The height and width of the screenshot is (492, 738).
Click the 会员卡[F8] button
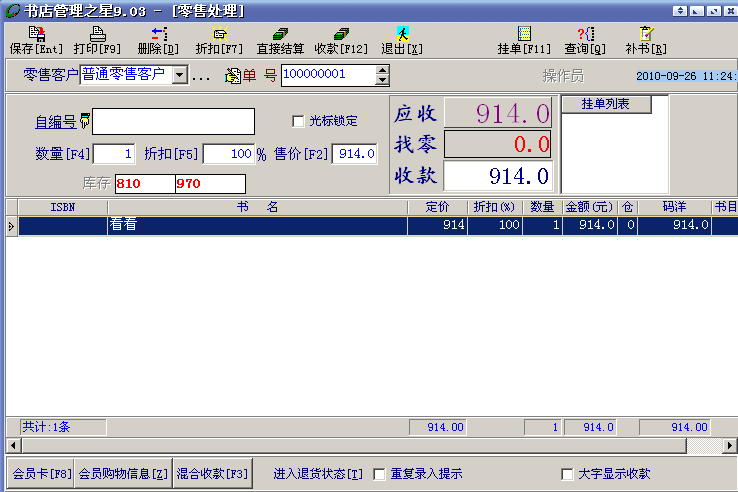[41, 473]
